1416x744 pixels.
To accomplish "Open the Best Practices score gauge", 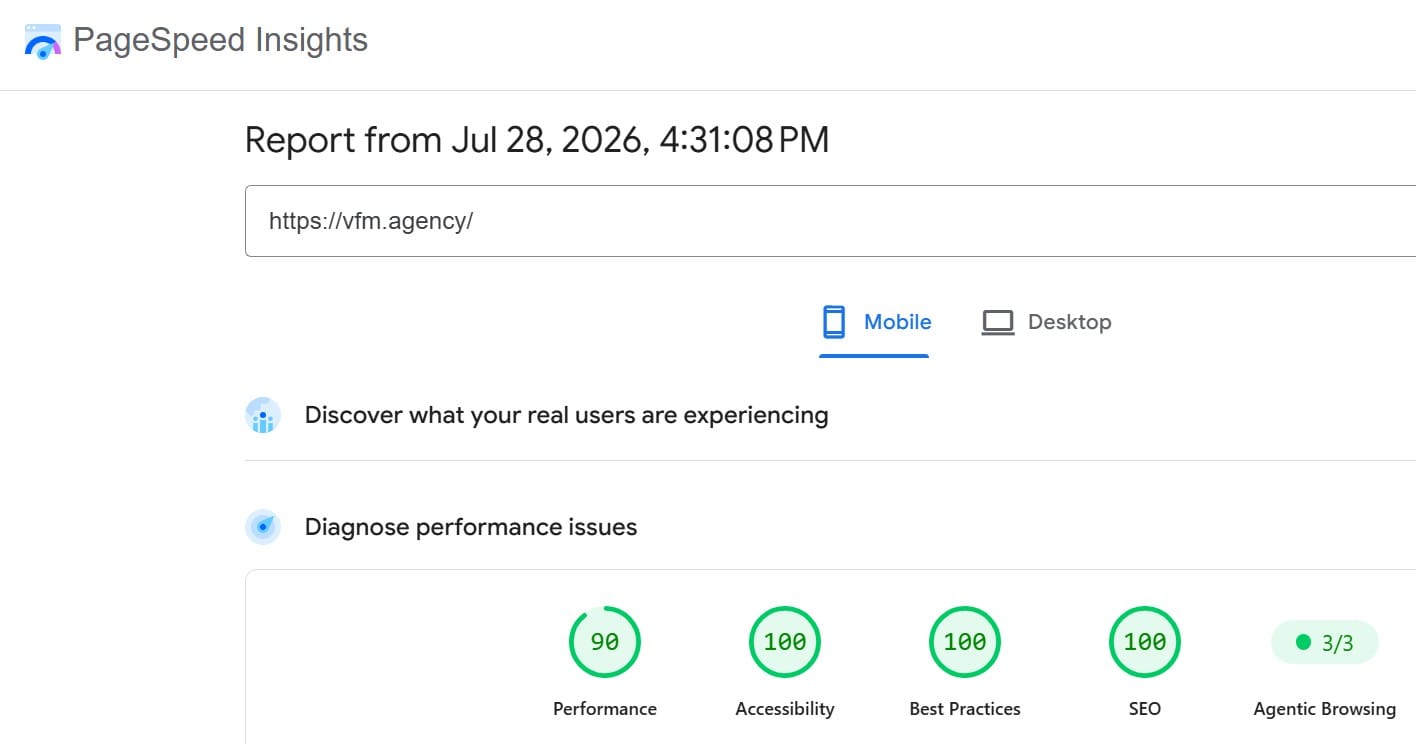I will point(965,642).
